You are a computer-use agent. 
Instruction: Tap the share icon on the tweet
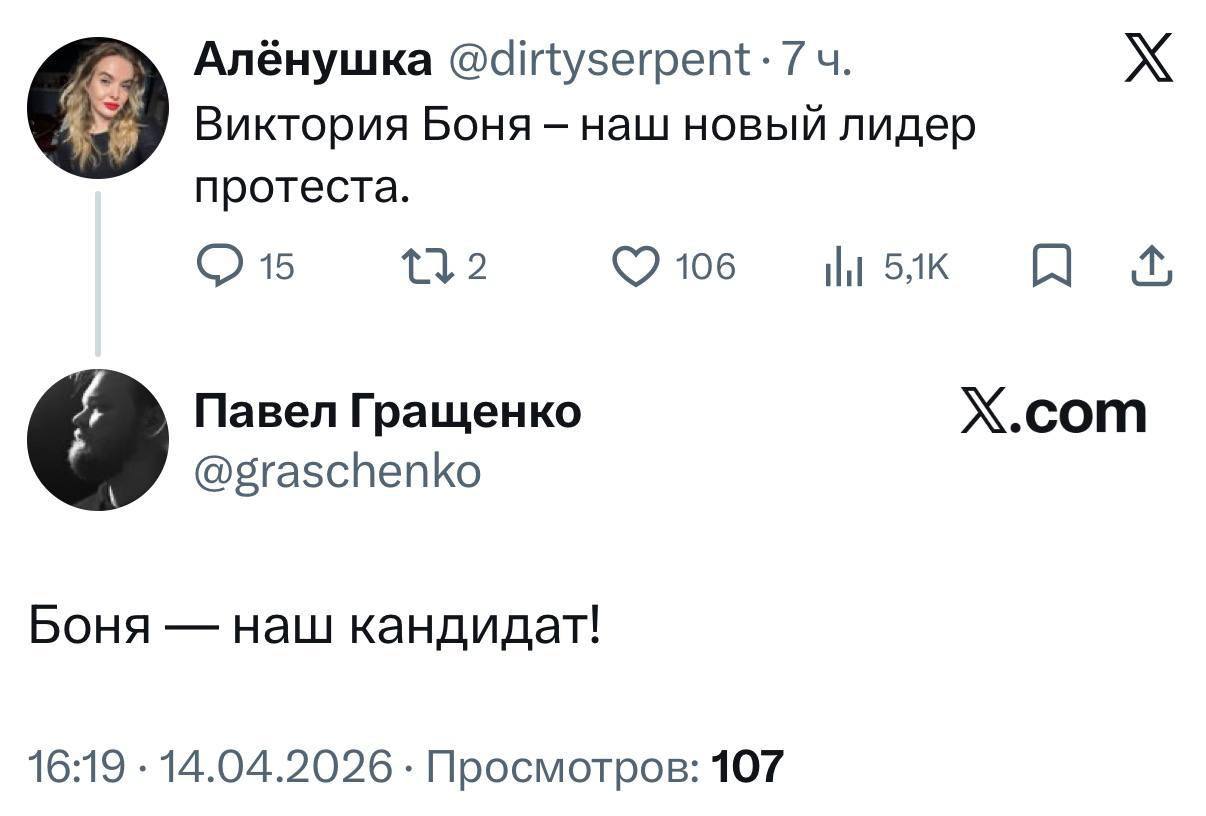click(1153, 267)
